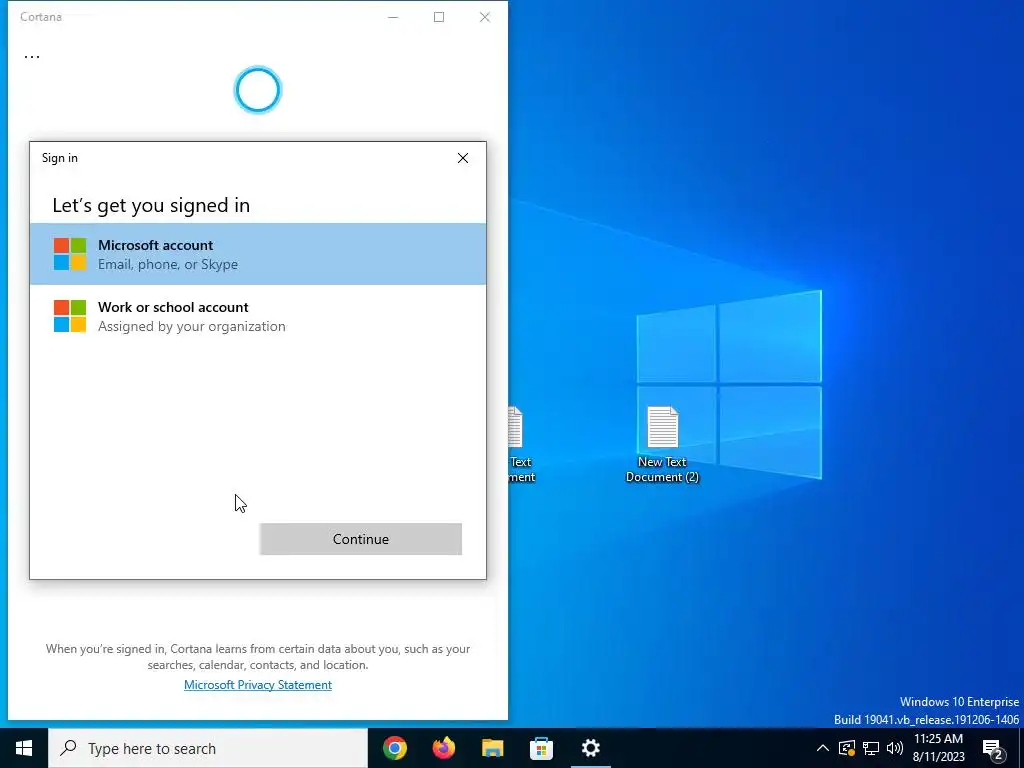
Task: Click the Microsoft logo beside Work account
Action: tap(70, 316)
